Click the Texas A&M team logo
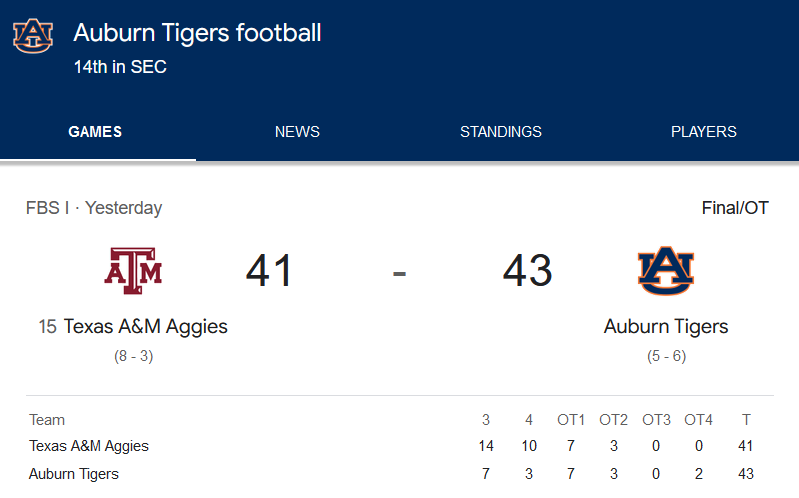799x498 pixels. point(133,270)
